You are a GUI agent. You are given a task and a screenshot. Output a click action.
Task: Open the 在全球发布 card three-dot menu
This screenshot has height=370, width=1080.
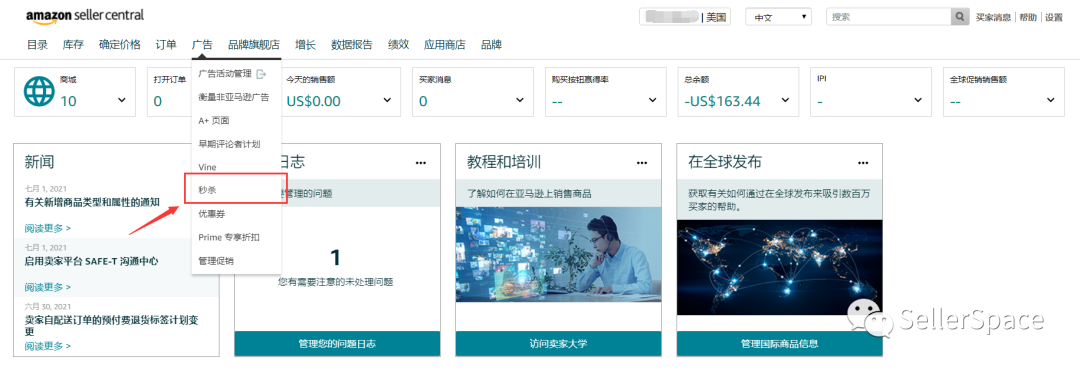[x=863, y=163]
